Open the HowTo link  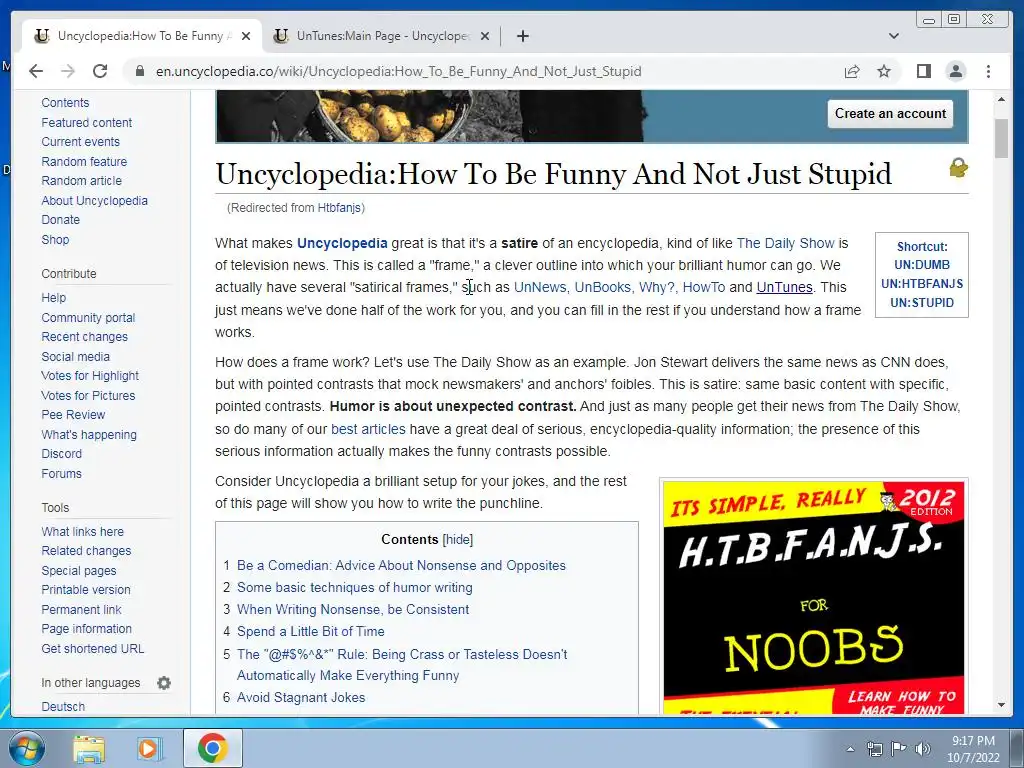(704, 287)
